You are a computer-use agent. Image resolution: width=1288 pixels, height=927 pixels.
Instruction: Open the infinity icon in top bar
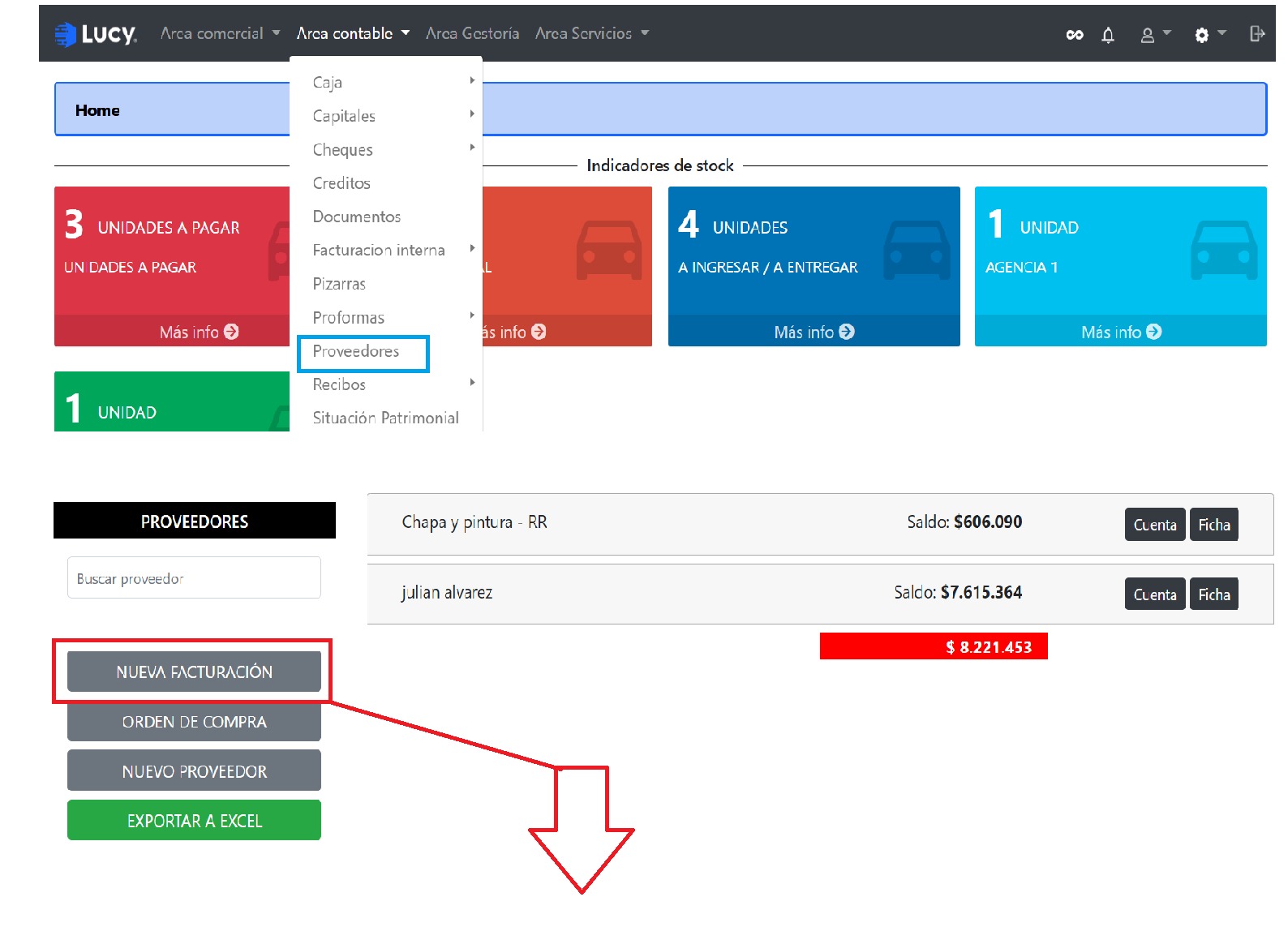[1075, 35]
